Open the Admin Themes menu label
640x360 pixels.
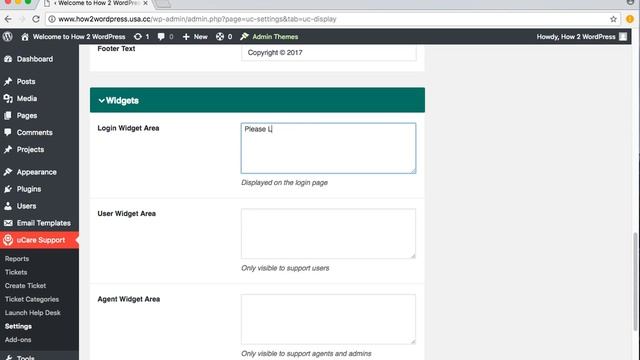275,37
